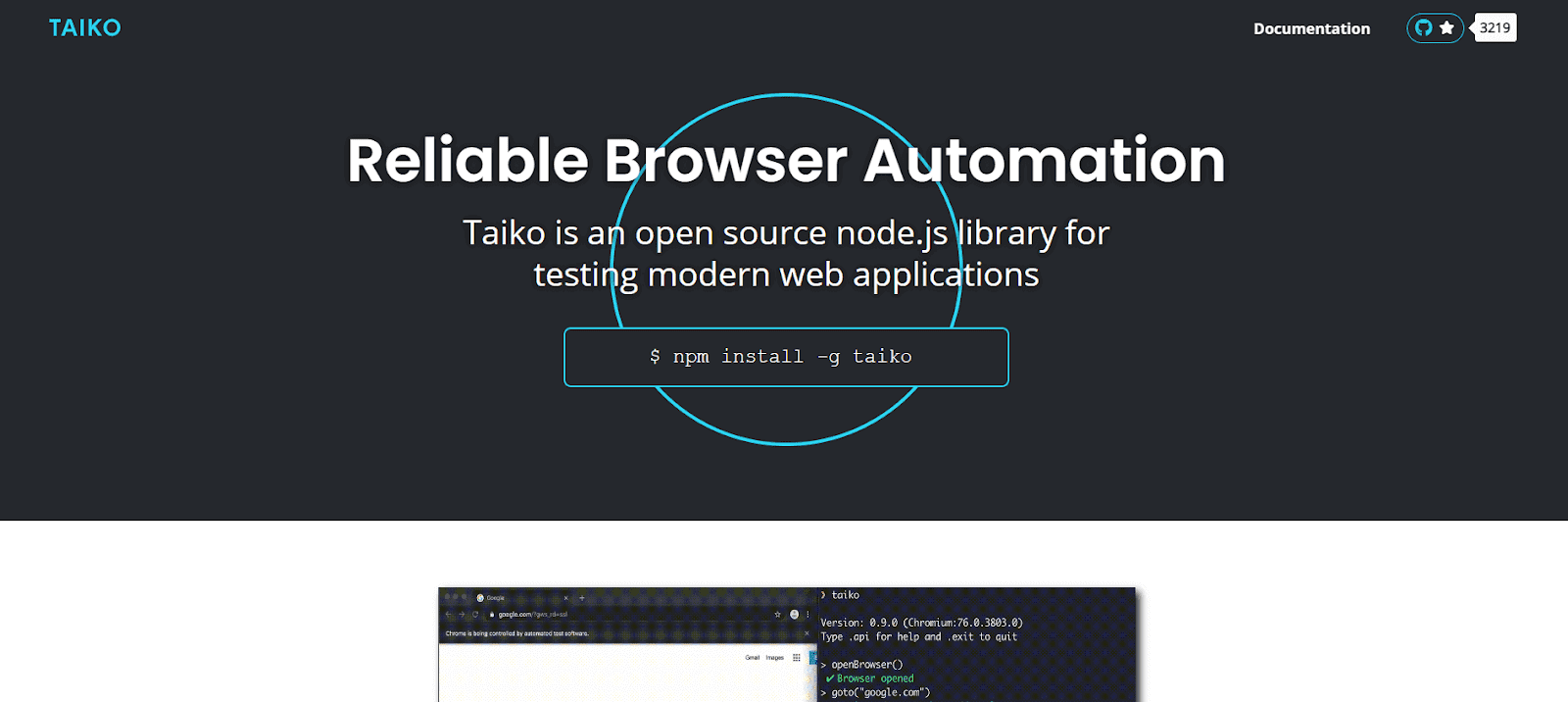Click the Google apps grid icon in demo
Image resolution: width=1568 pixels, height=702 pixels.
pos(796,658)
